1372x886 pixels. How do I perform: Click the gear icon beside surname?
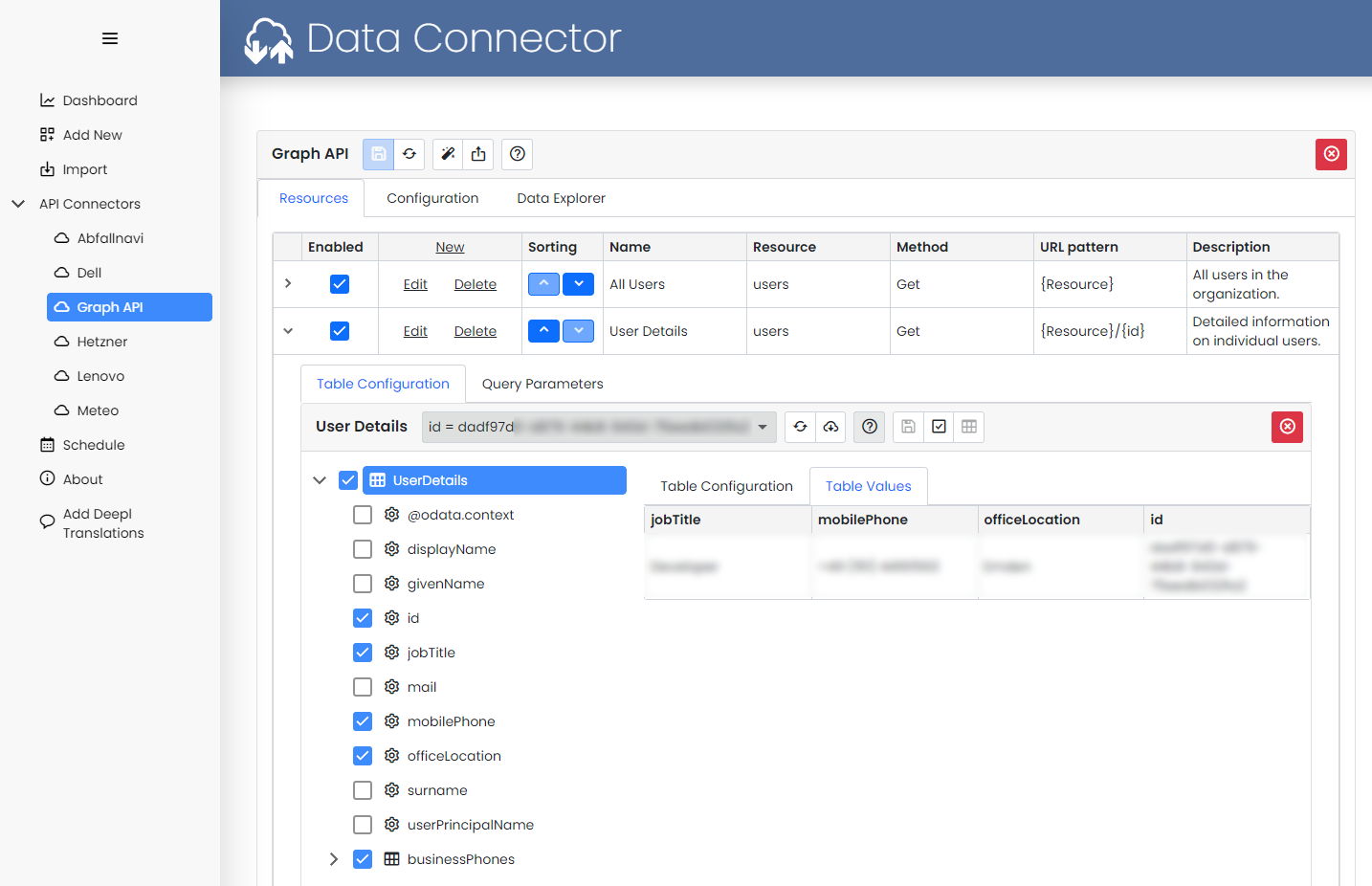point(391,790)
